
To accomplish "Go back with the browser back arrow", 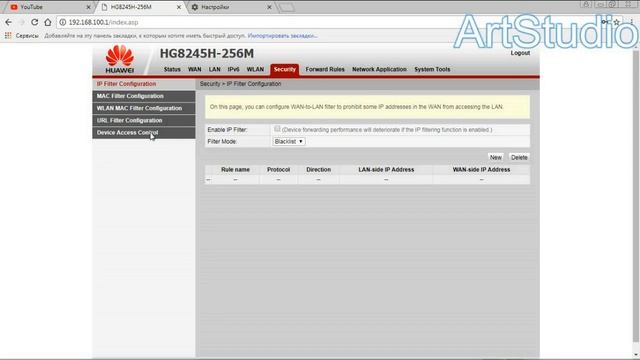I will (9, 22).
